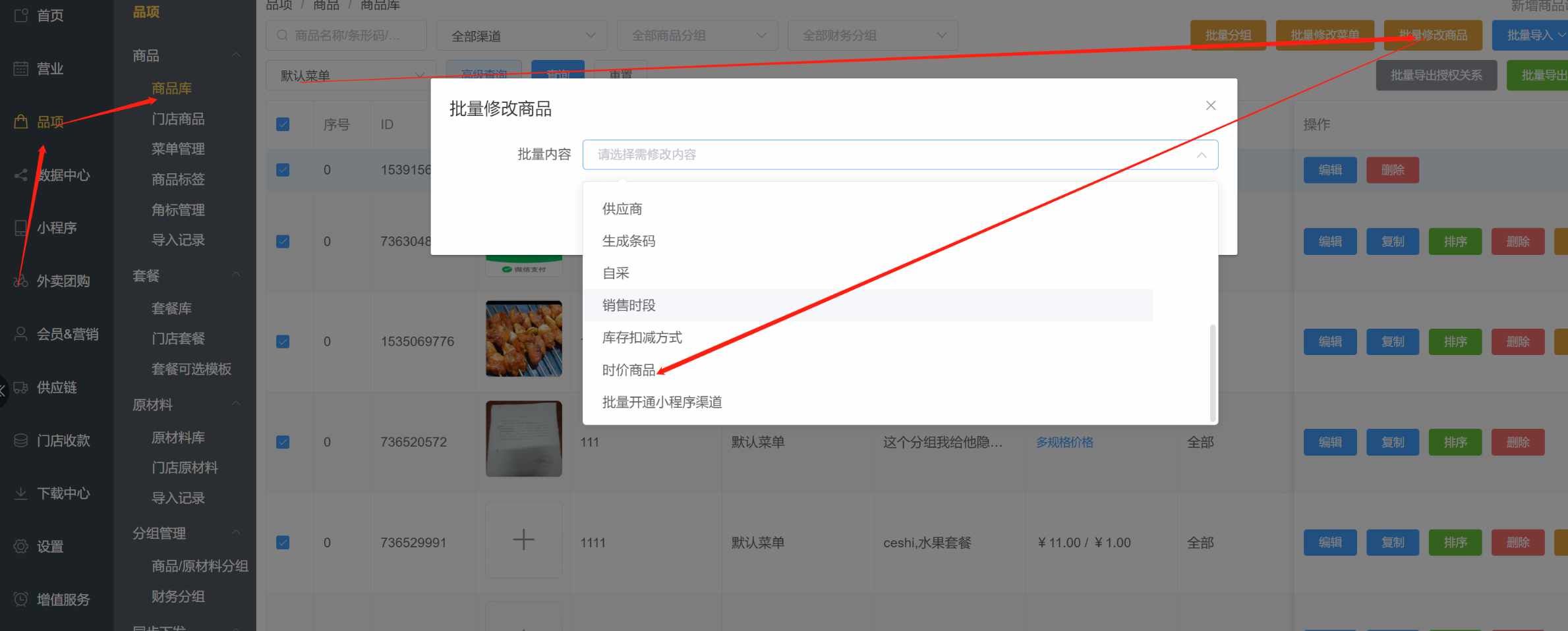Open the grilled skewers product thumbnail
The image size is (1568, 631).
click(523, 339)
